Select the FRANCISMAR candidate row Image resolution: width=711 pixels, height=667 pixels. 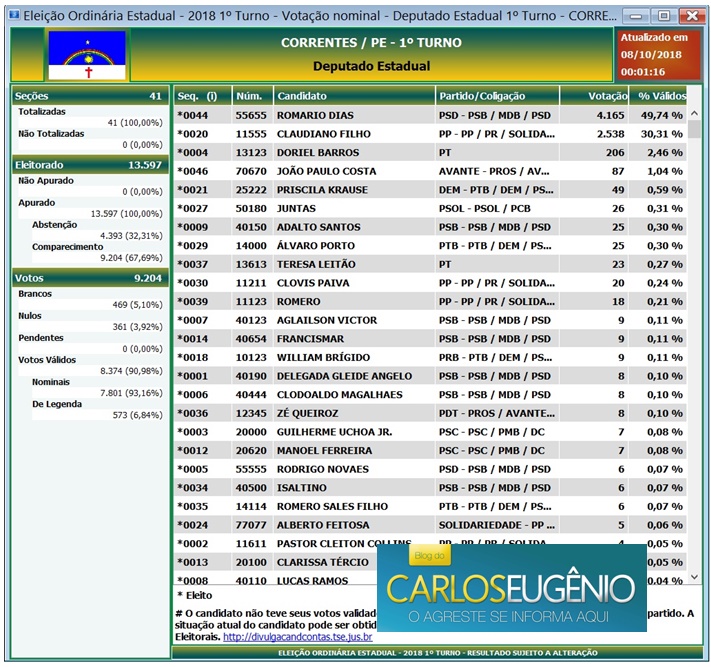430,339
